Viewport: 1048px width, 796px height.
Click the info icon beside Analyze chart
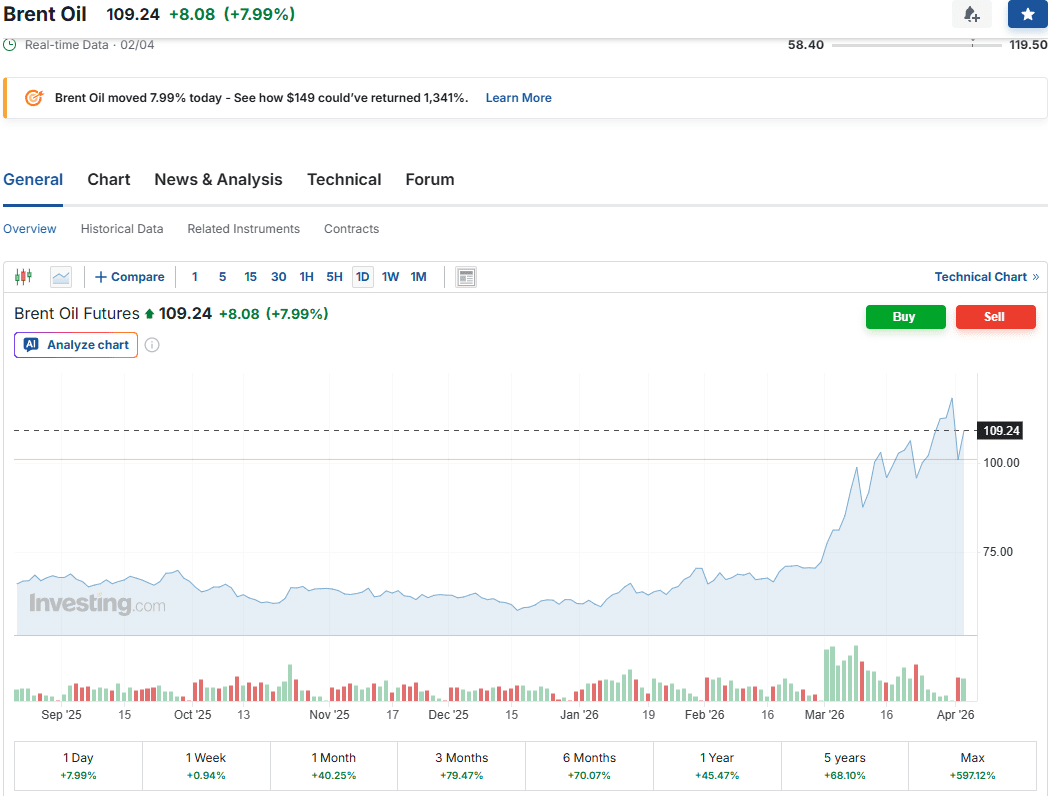coord(152,345)
